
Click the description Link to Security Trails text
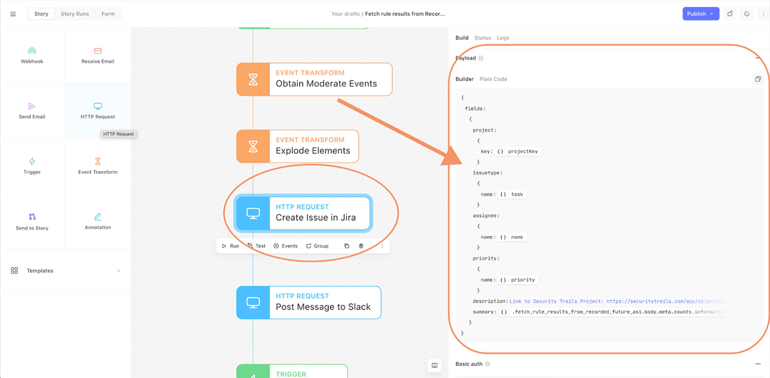point(617,301)
